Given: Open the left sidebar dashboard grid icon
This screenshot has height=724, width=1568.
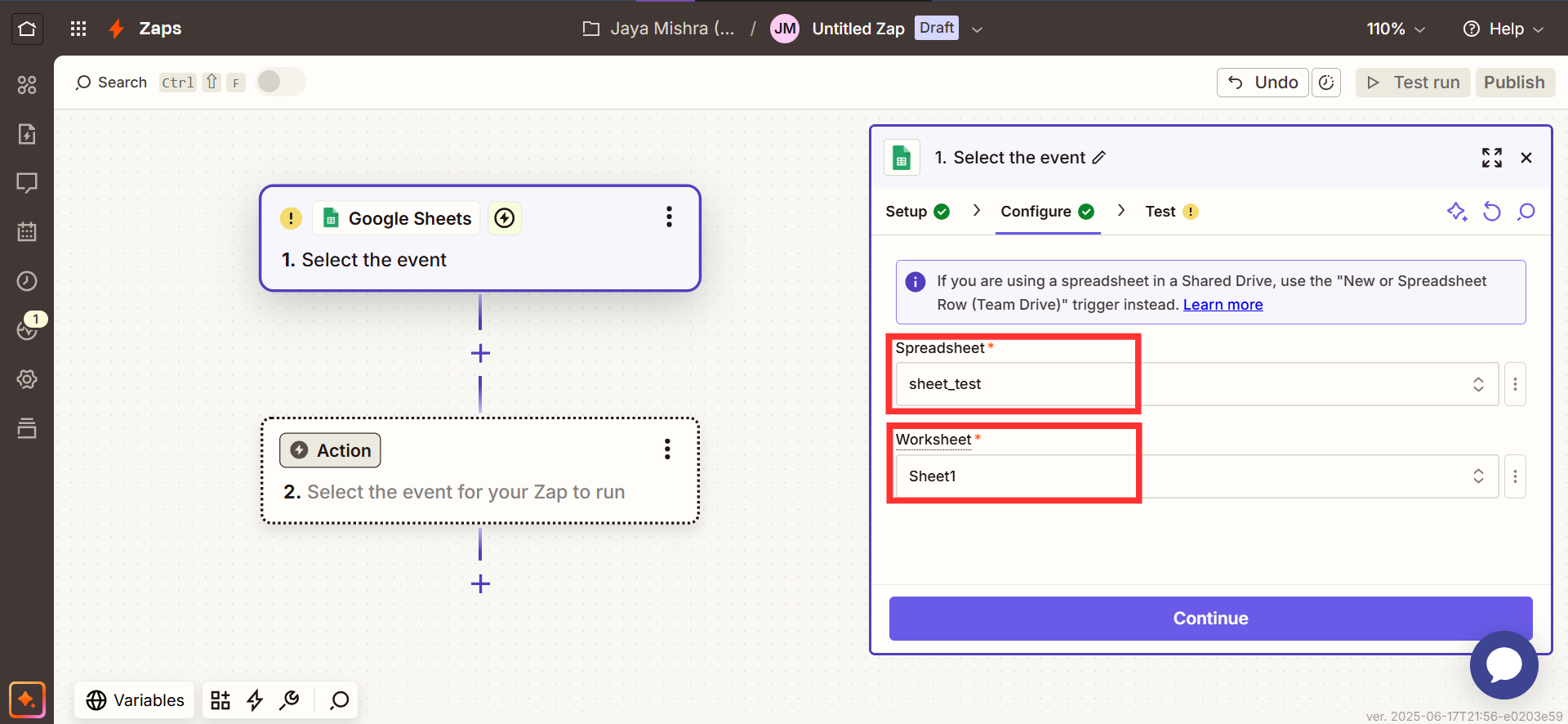Looking at the screenshot, I should coord(27,85).
